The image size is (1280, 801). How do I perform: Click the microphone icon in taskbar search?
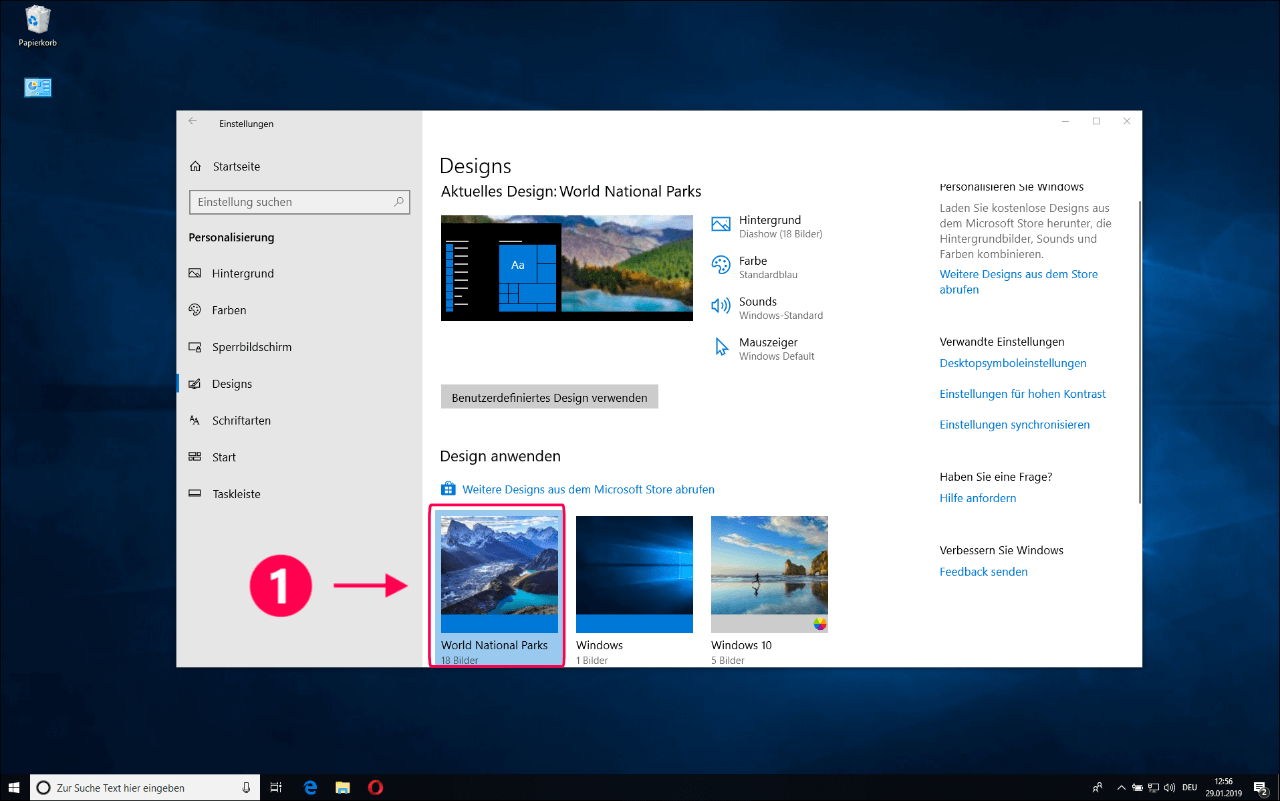246,788
